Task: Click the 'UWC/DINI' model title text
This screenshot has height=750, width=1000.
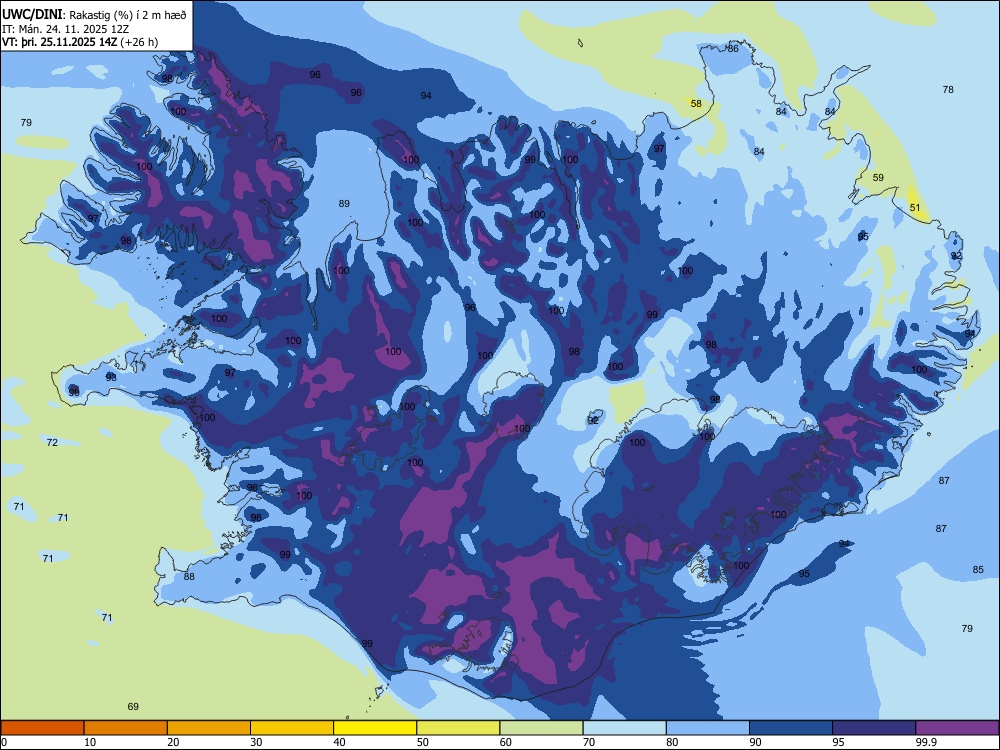Action: (x=32, y=14)
